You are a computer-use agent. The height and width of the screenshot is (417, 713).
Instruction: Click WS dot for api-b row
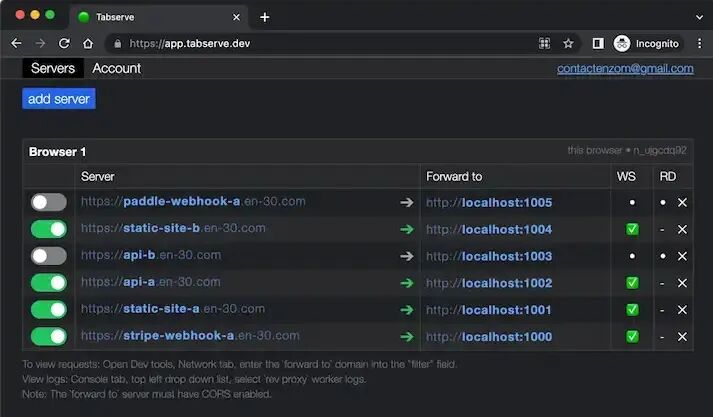[x=632, y=256]
